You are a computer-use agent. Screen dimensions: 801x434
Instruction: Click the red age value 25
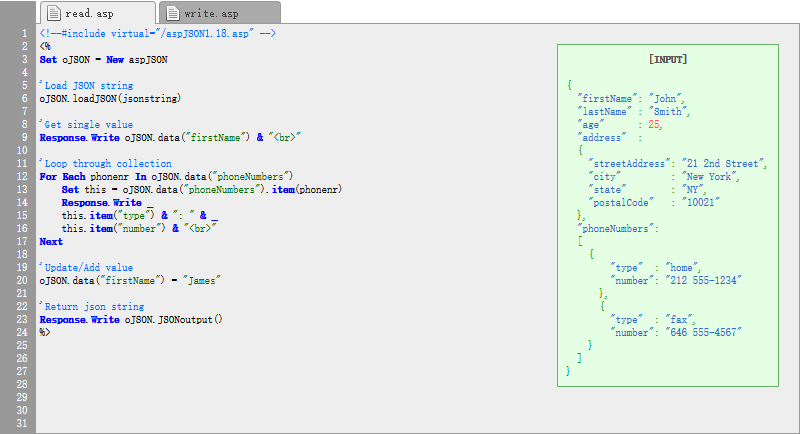(x=654, y=125)
